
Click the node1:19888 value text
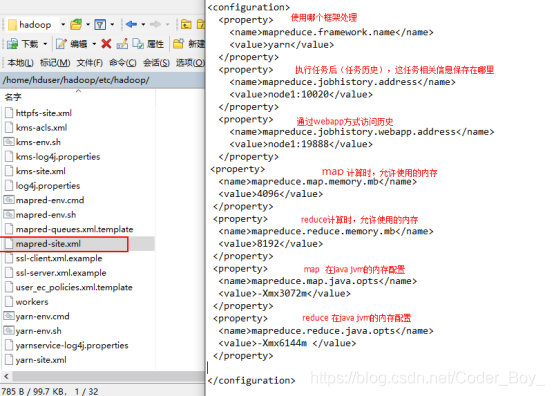point(299,144)
